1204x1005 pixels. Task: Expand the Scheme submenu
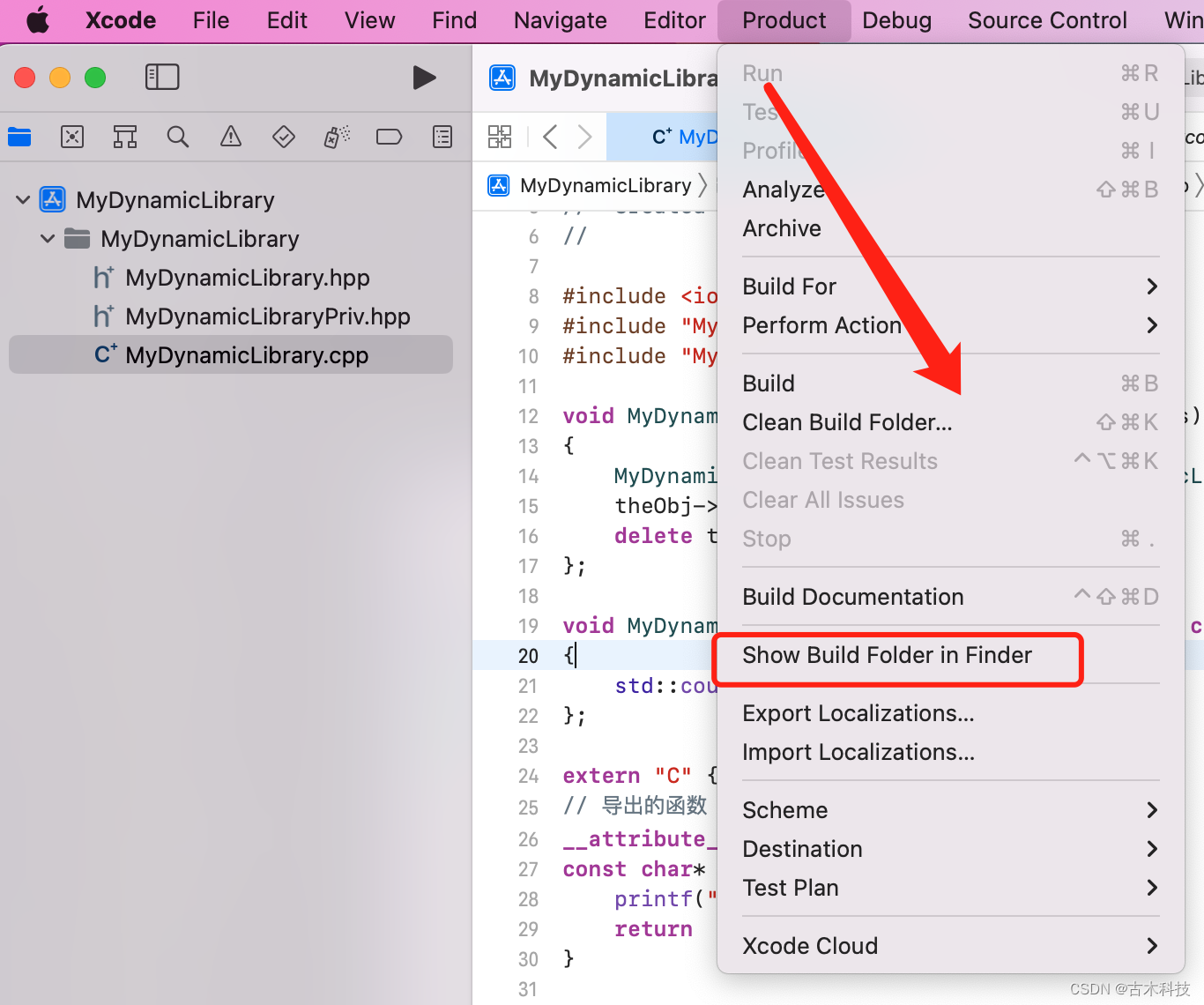coord(950,810)
